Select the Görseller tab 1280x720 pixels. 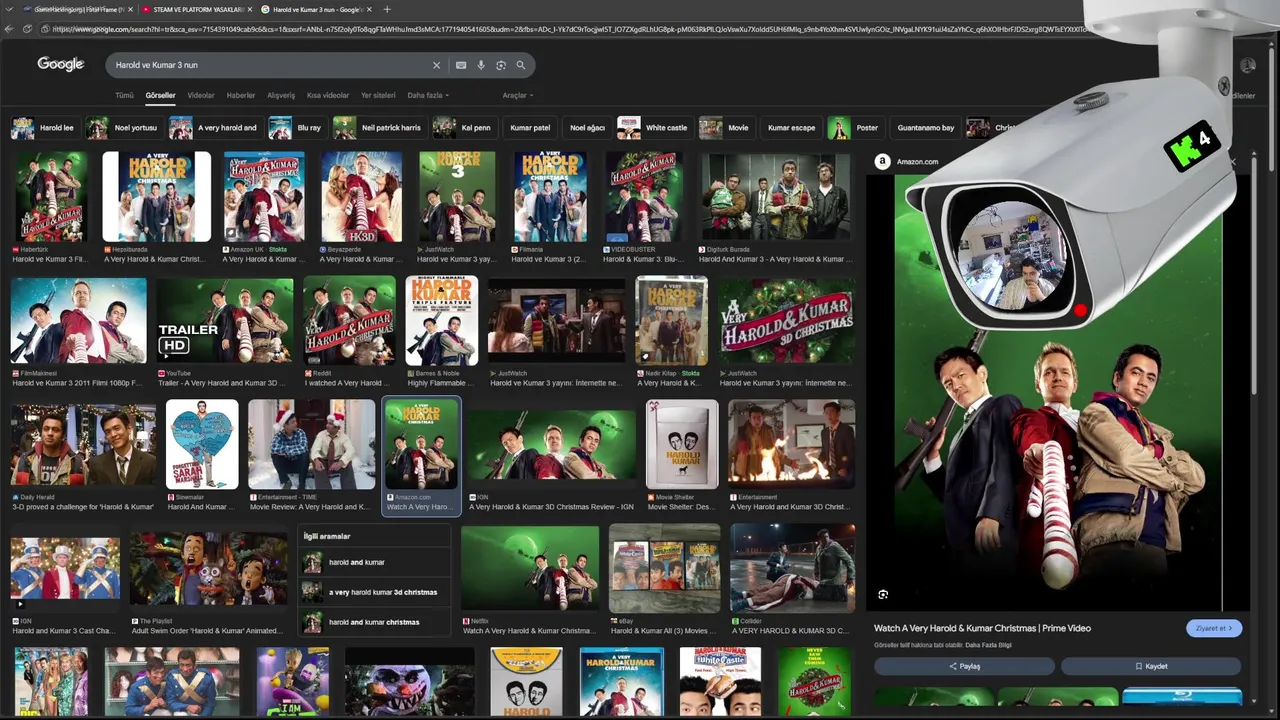tap(160, 96)
